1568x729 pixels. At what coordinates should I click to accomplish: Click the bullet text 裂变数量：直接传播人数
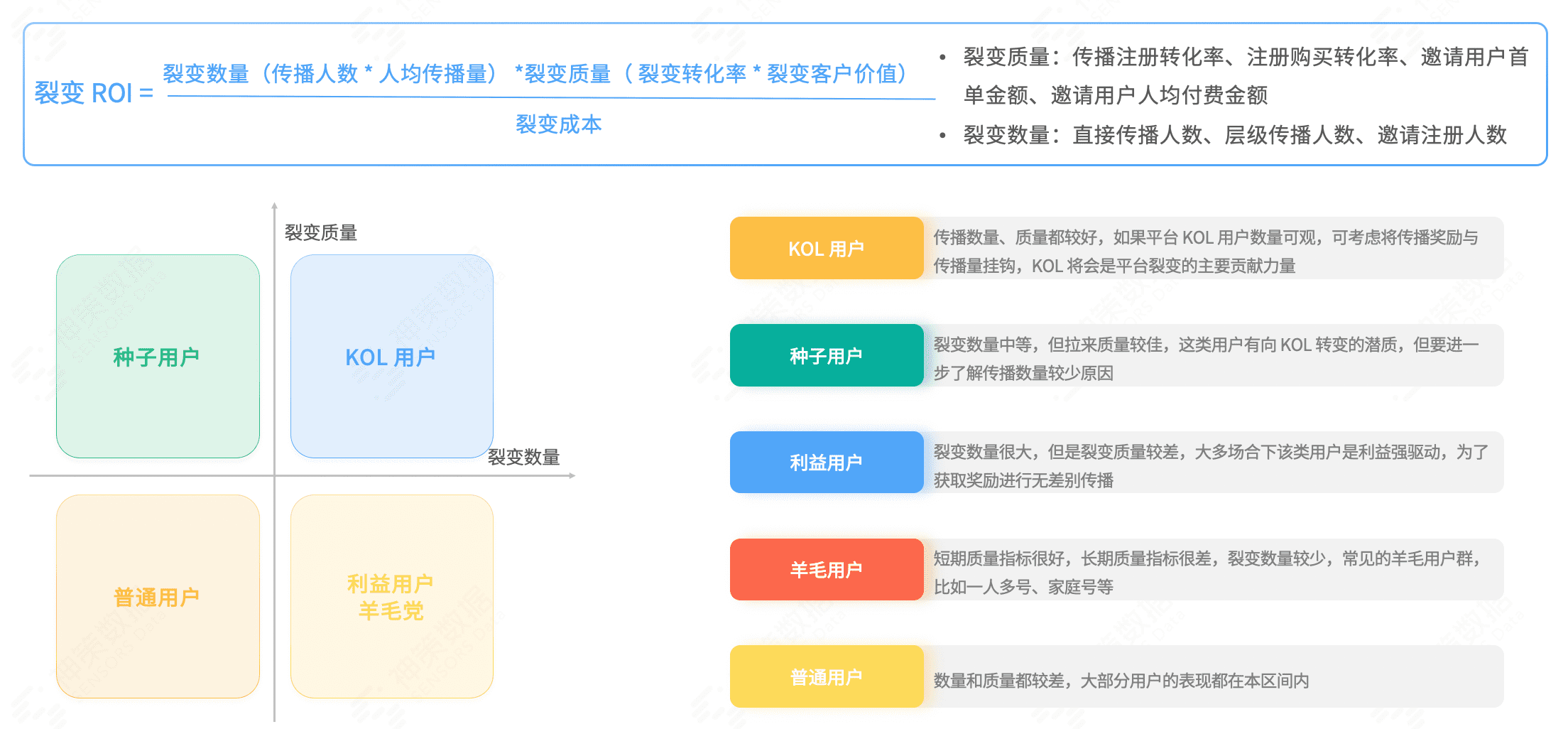click(1235, 134)
